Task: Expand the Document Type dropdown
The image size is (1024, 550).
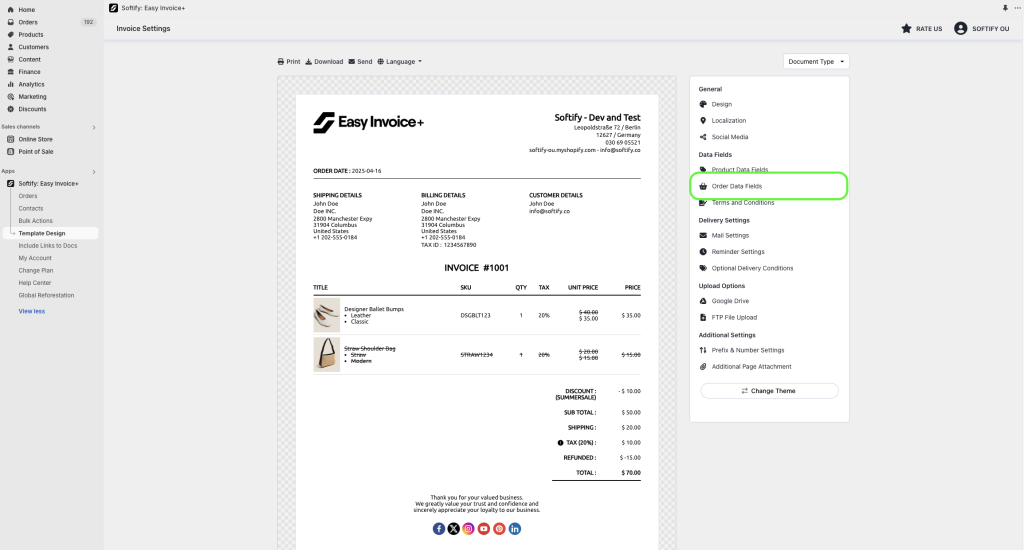Action: pos(816,62)
